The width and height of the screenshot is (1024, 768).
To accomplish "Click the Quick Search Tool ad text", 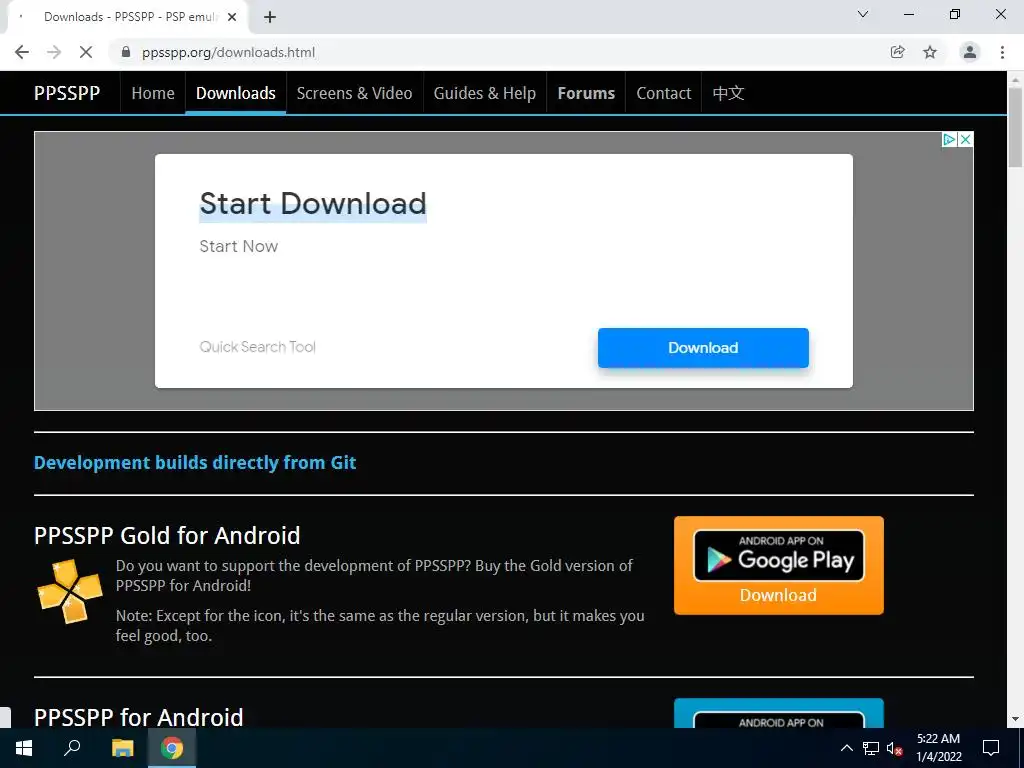I will pyautogui.click(x=257, y=347).
